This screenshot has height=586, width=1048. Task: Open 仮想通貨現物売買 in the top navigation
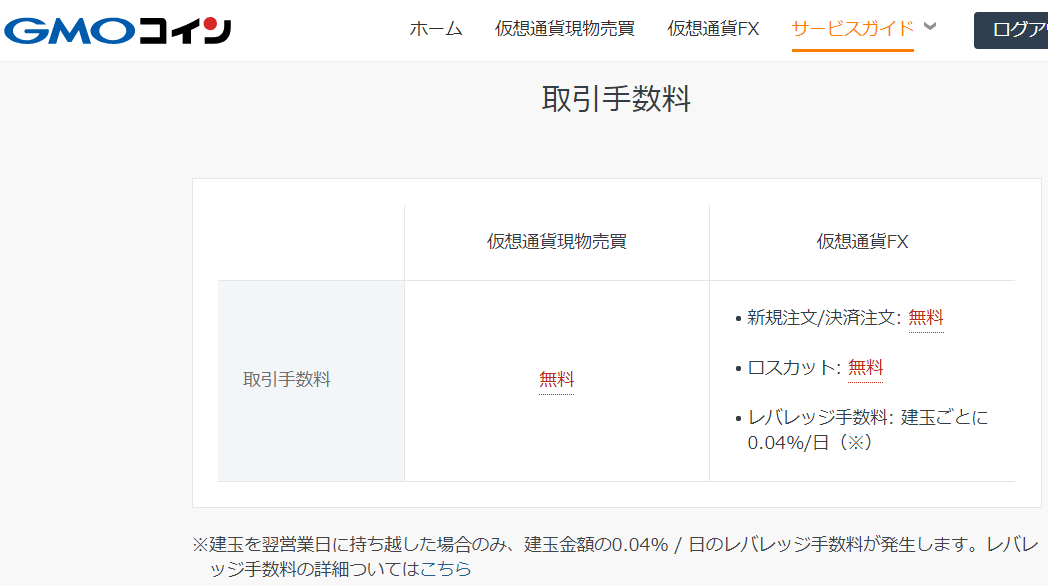point(564,29)
